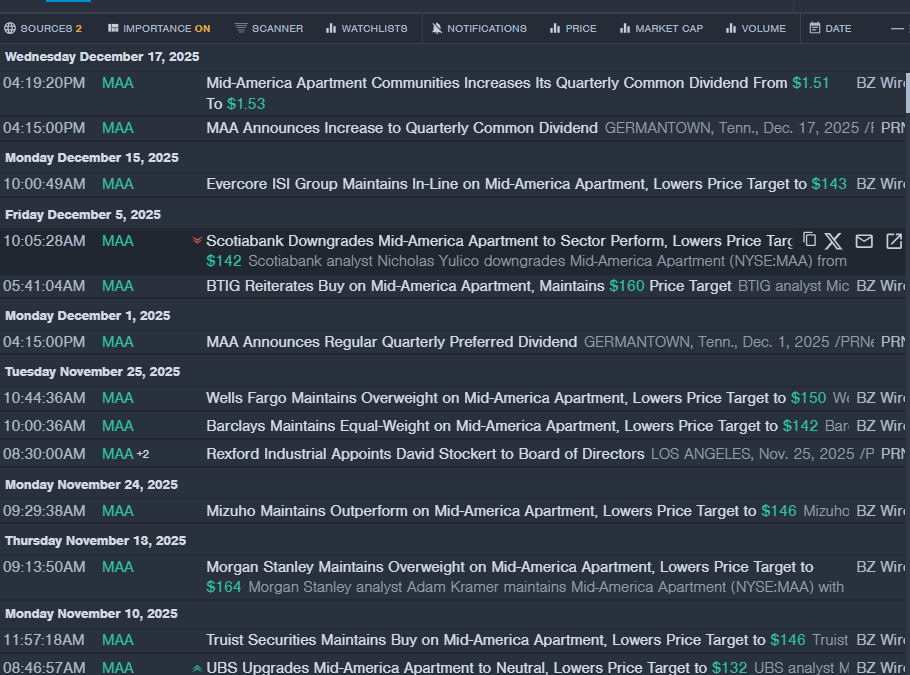Viewport: 910px width, 675px height.
Task: Copy the Scotiabank downgrade headline
Action: click(x=810, y=240)
